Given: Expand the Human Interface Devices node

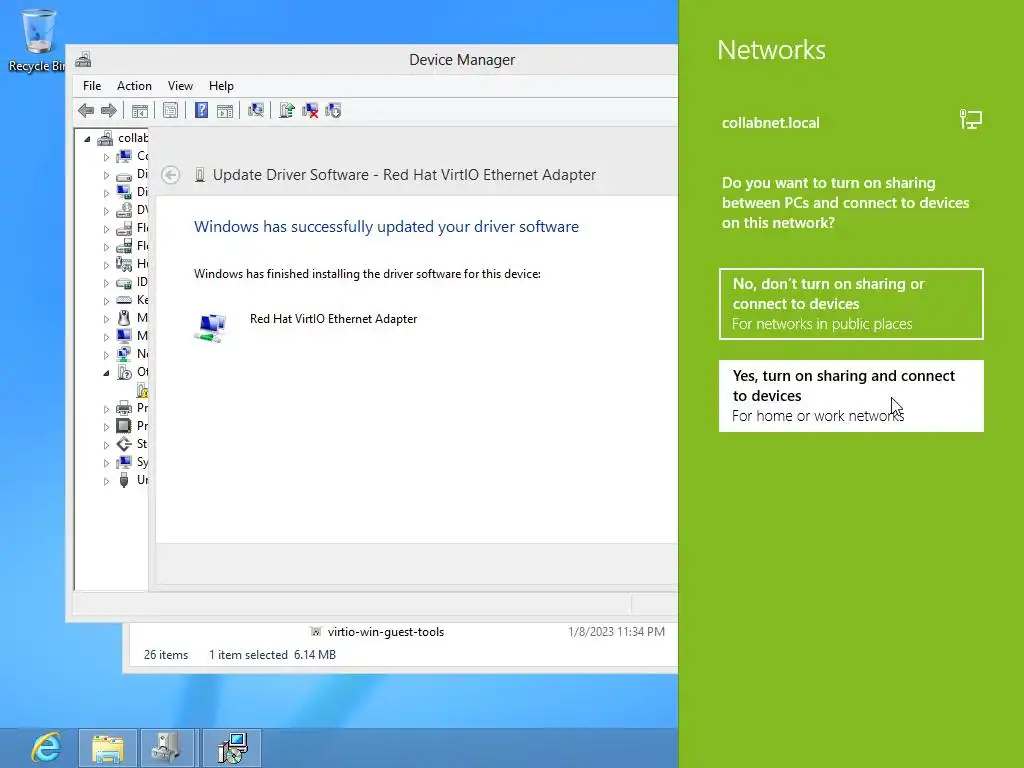Looking at the screenshot, I should [106, 265].
